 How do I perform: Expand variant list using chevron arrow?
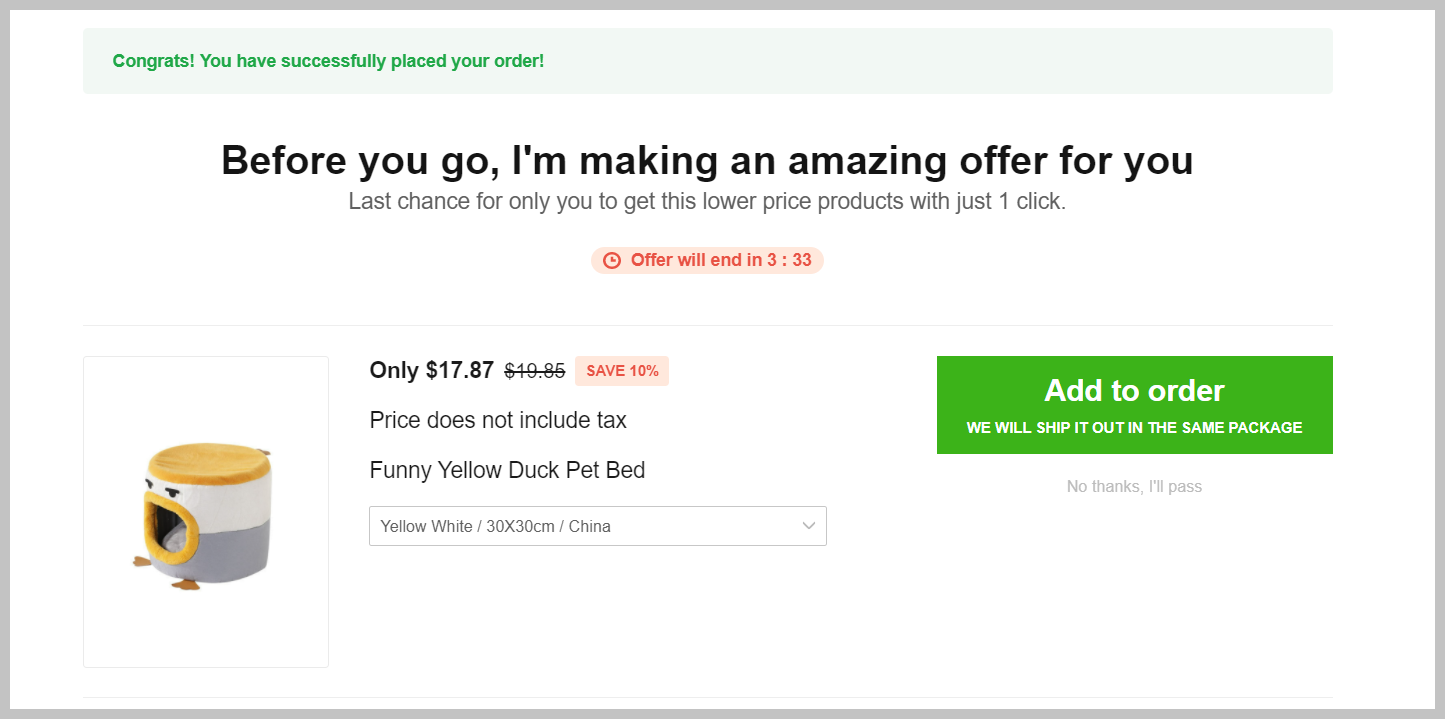pos(809,526)
